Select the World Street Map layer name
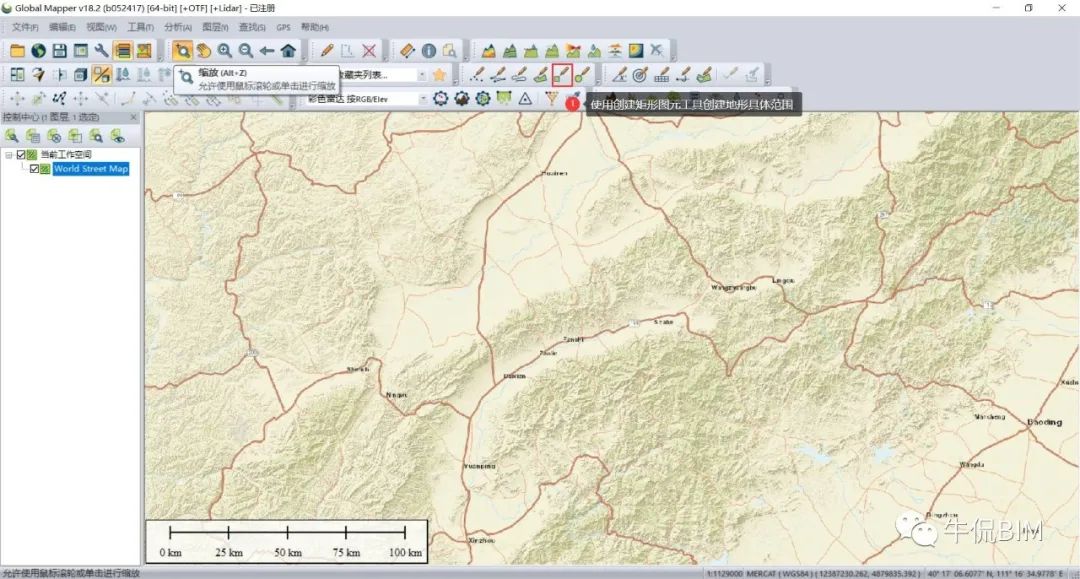Viewport: 1080px width, 579px height. point(91,169)
